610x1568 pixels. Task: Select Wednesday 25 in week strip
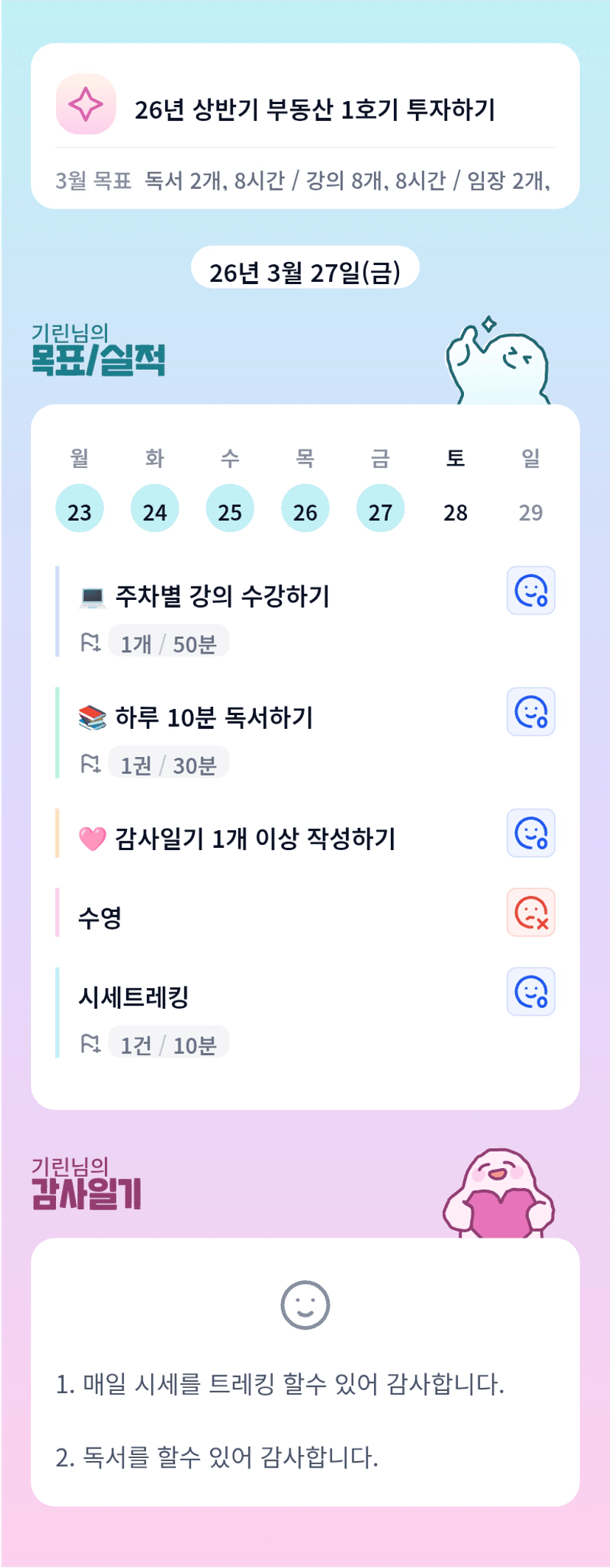click(229, 509)
